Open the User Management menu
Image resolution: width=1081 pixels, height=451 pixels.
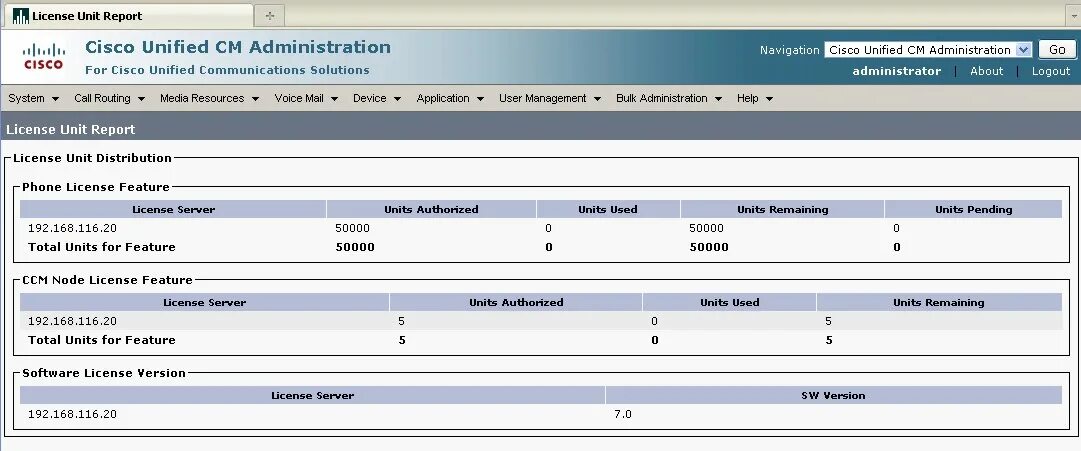[550, 99]
